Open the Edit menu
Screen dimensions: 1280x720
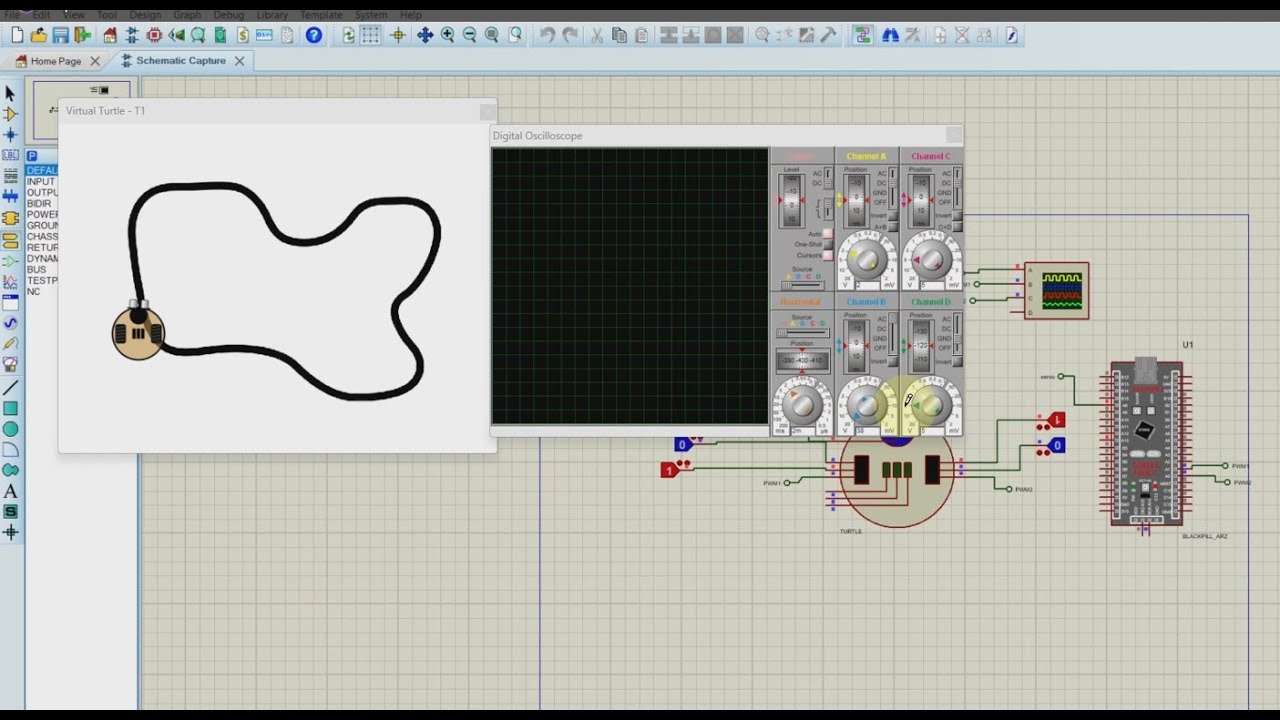click(x=41, y=15)
